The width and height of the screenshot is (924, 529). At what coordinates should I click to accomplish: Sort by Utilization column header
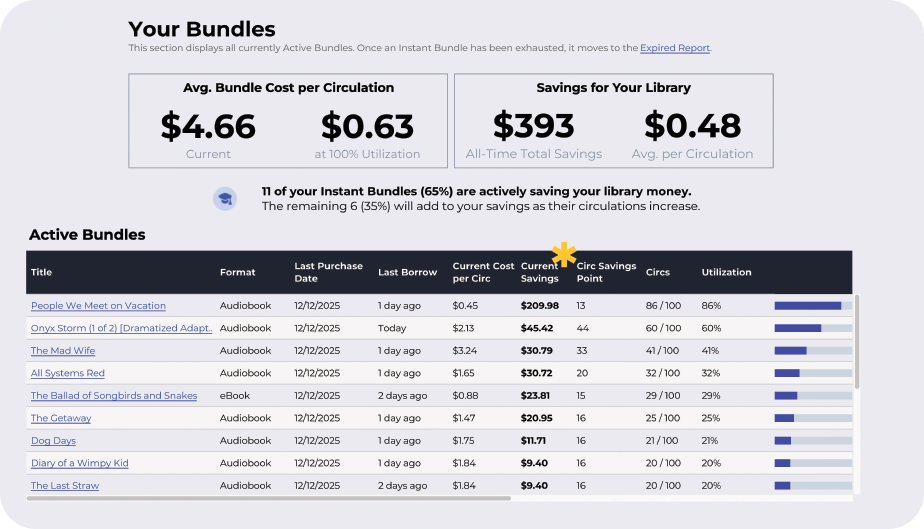[726, 272]
